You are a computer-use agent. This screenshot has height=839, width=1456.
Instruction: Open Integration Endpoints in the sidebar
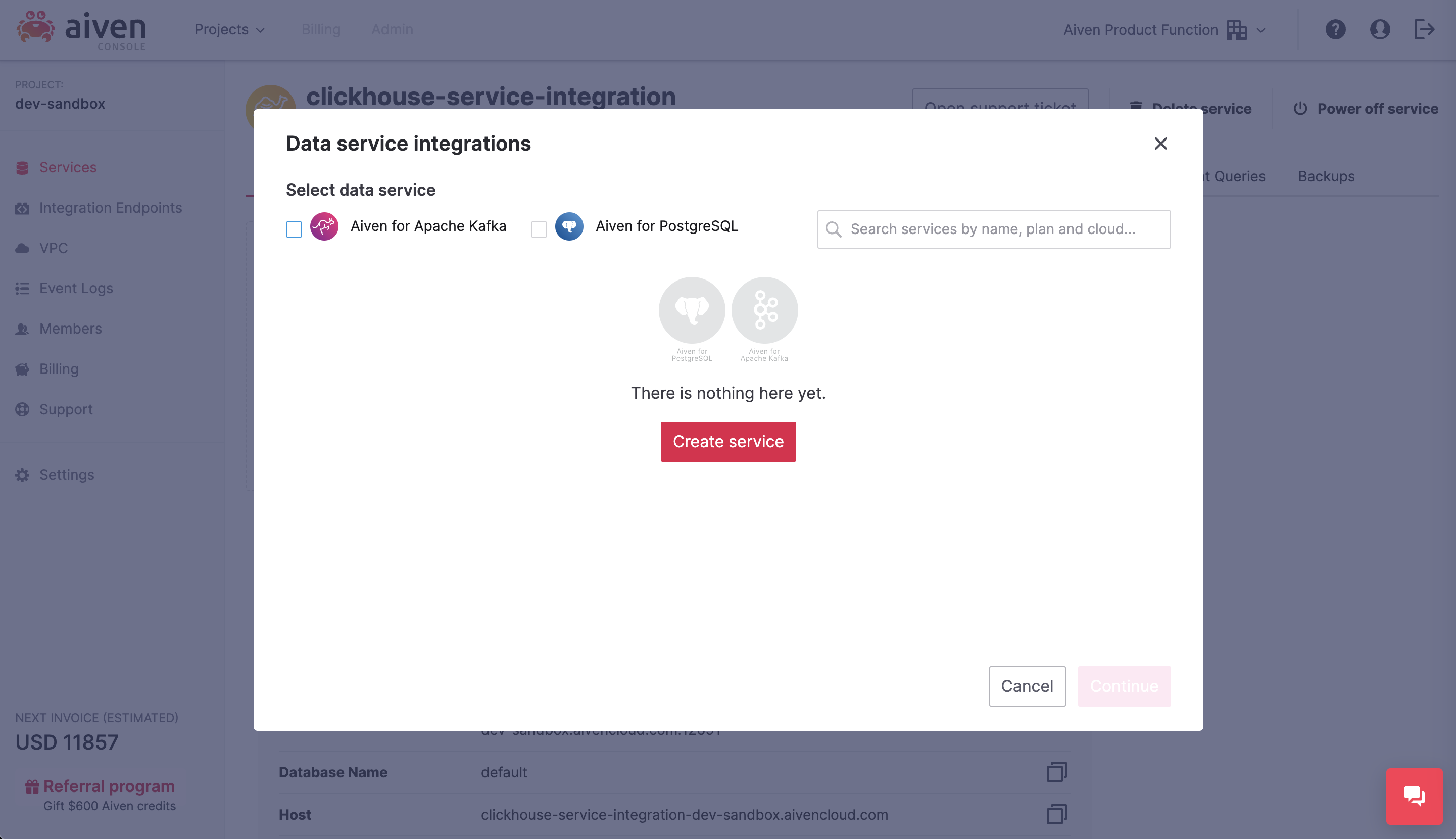111,208
